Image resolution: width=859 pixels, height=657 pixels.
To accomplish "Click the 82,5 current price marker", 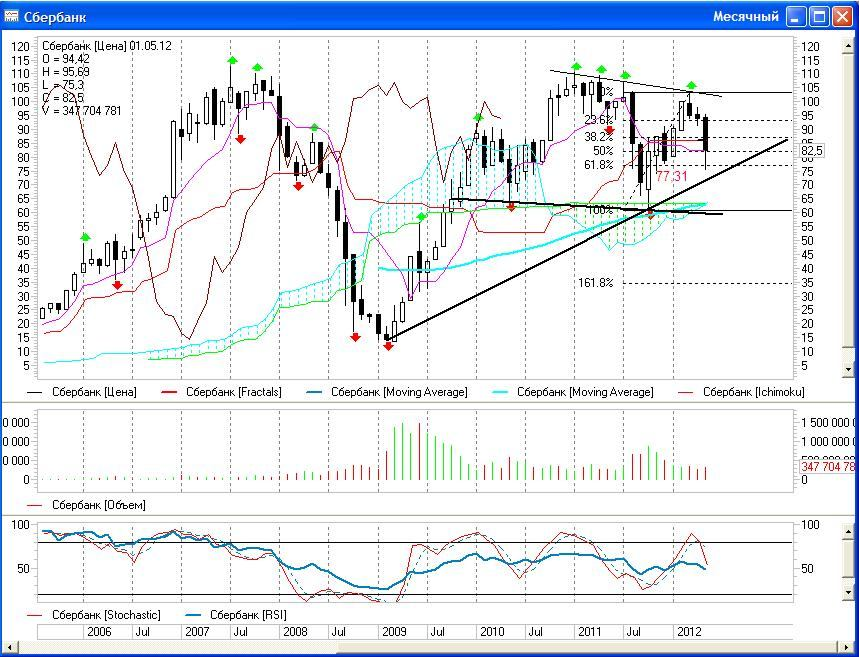I will 811,151.
